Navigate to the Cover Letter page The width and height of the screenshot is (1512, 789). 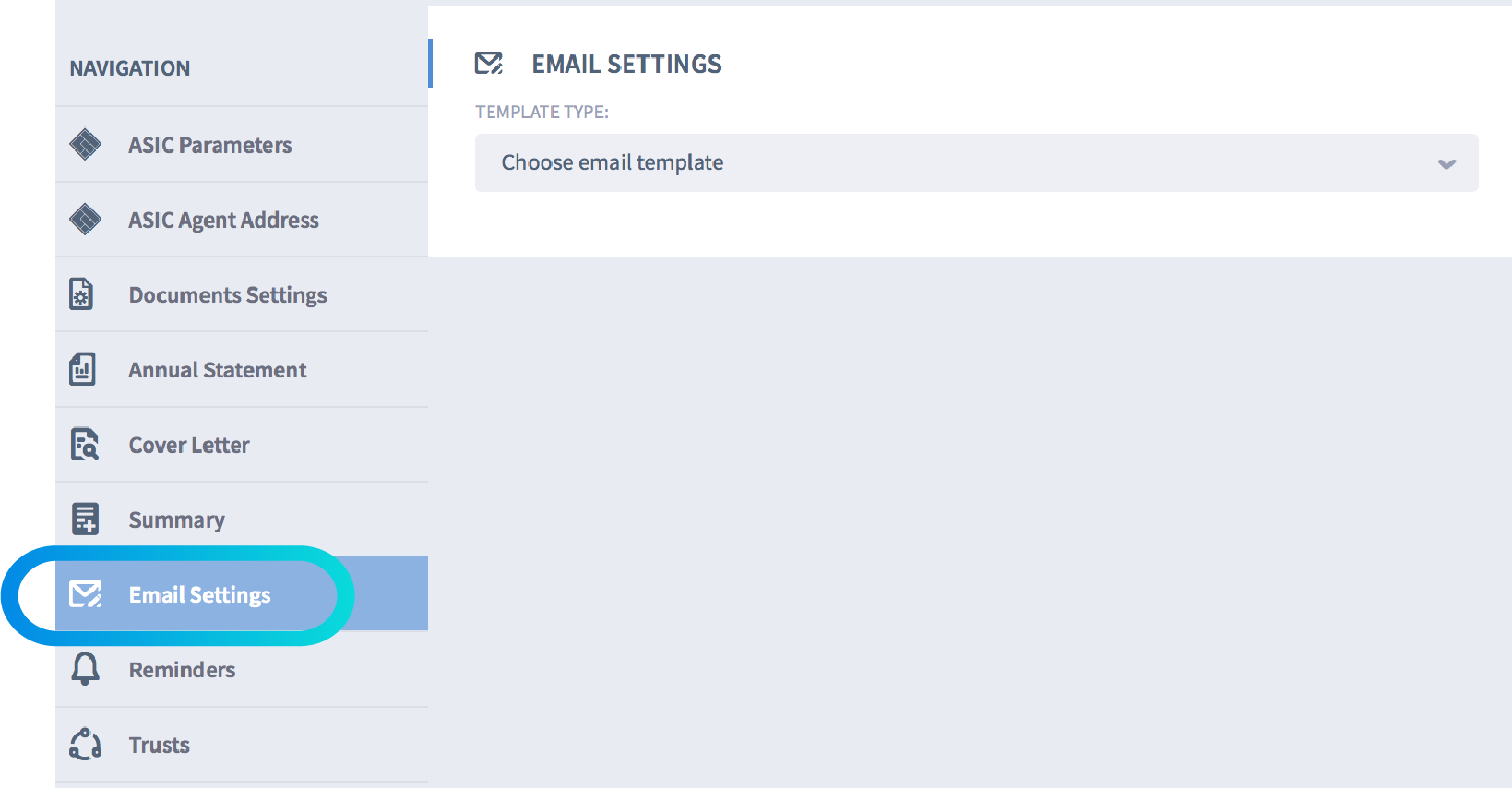pos(189,445)
